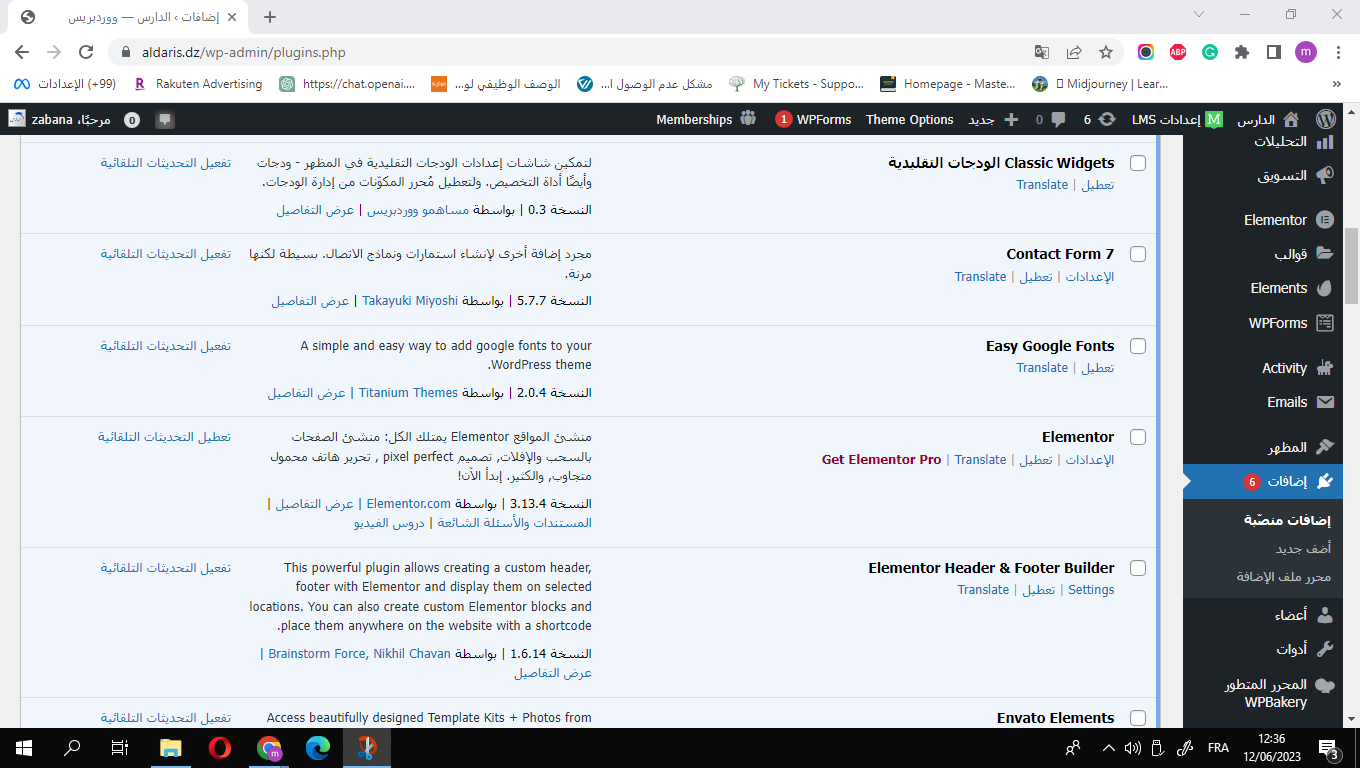Show hidden system tray icons
This screenshot has width=1360, height=768.
(1108, 748)
